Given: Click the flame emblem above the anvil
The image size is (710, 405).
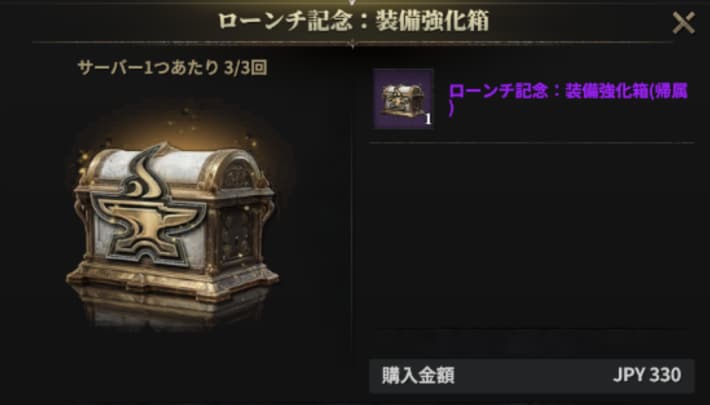Looking at the screenshot, I should pyautogui.click(x=147, y=172).
